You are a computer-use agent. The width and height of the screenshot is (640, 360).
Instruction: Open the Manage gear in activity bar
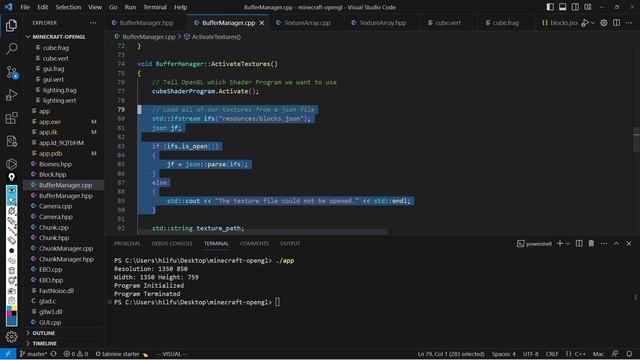11,337
